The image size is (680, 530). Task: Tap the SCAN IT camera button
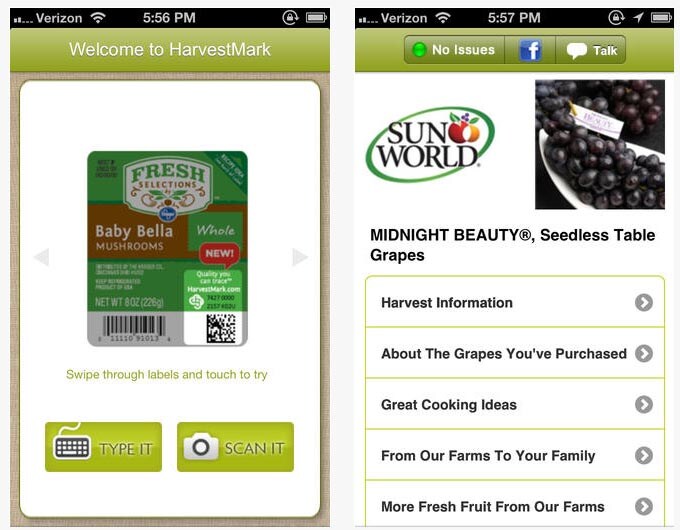(235, 447)
